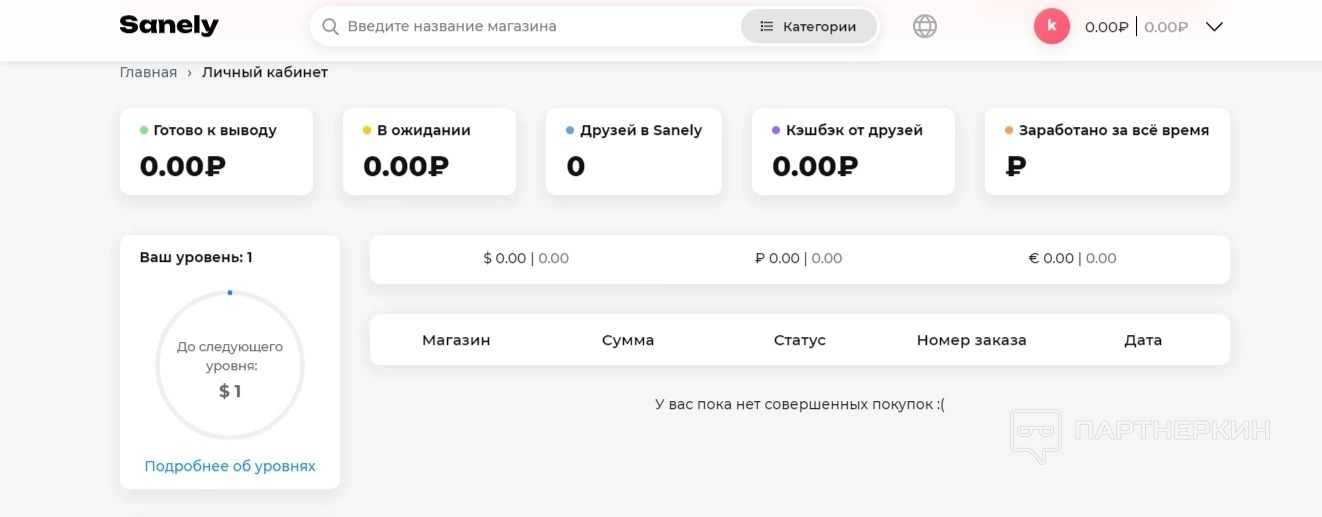Click the pink user avatar

[1052, 26]
